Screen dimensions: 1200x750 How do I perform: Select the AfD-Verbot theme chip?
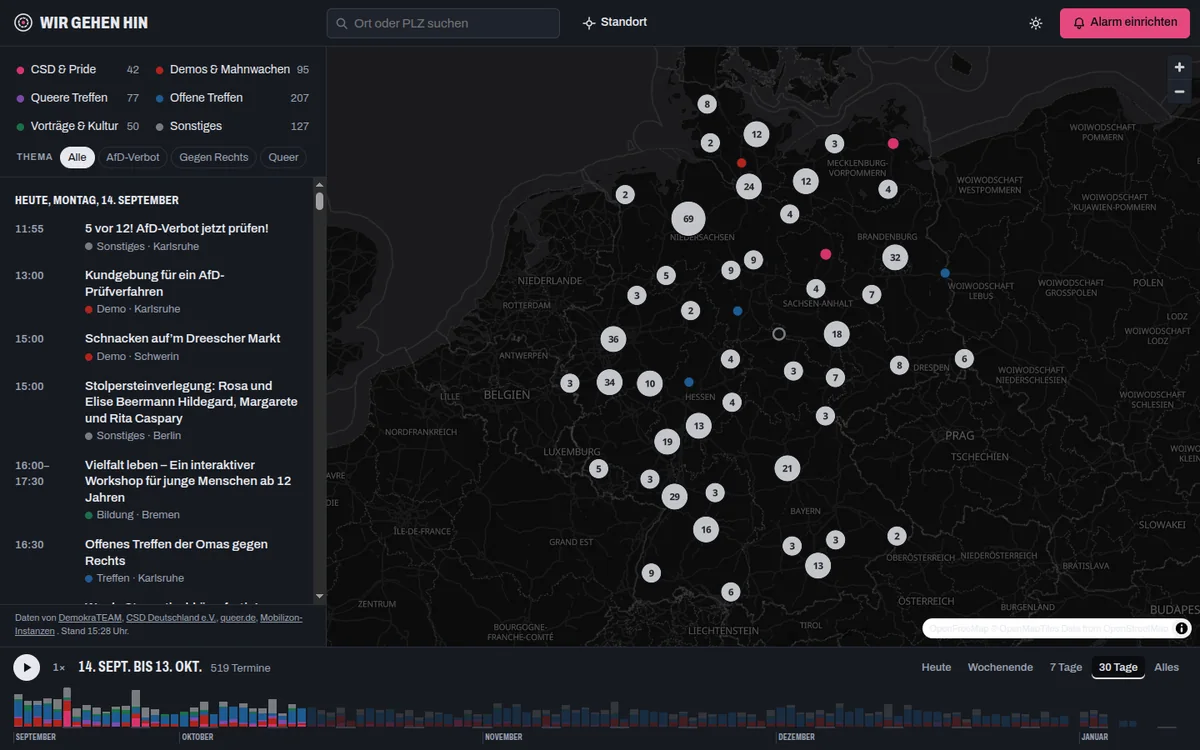(133, 157)
